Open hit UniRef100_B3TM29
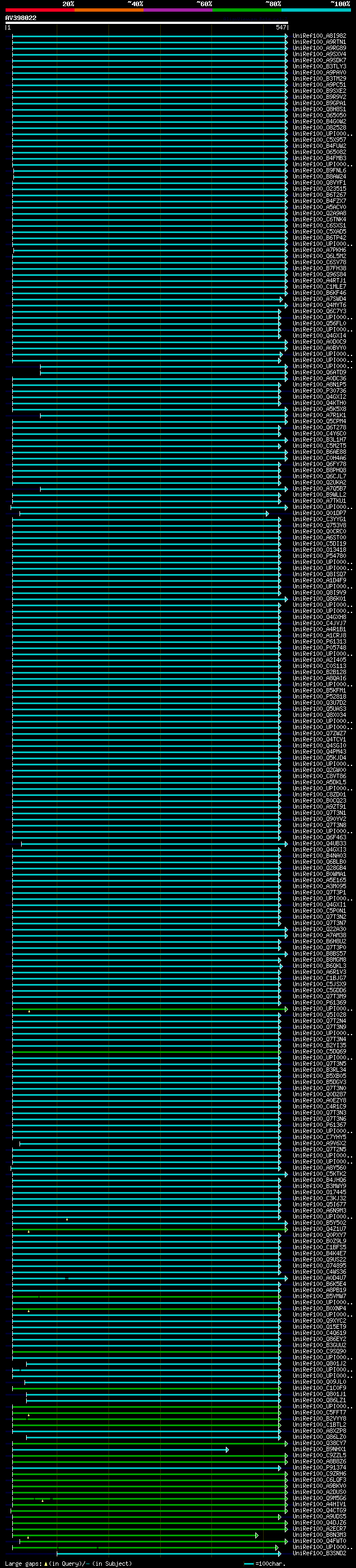Viewport: 356px width, 1568px height. point(319,78)
